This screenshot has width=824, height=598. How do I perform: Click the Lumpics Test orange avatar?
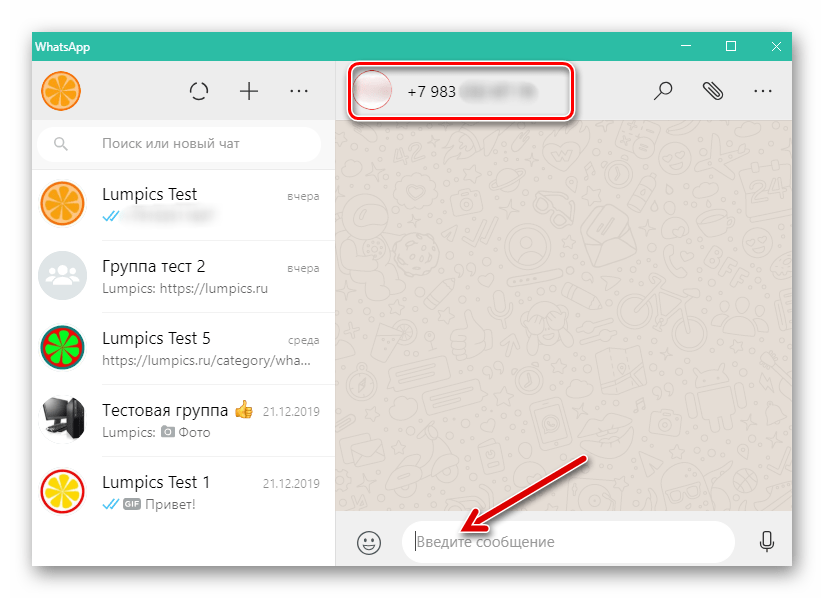tap(62, 203)
